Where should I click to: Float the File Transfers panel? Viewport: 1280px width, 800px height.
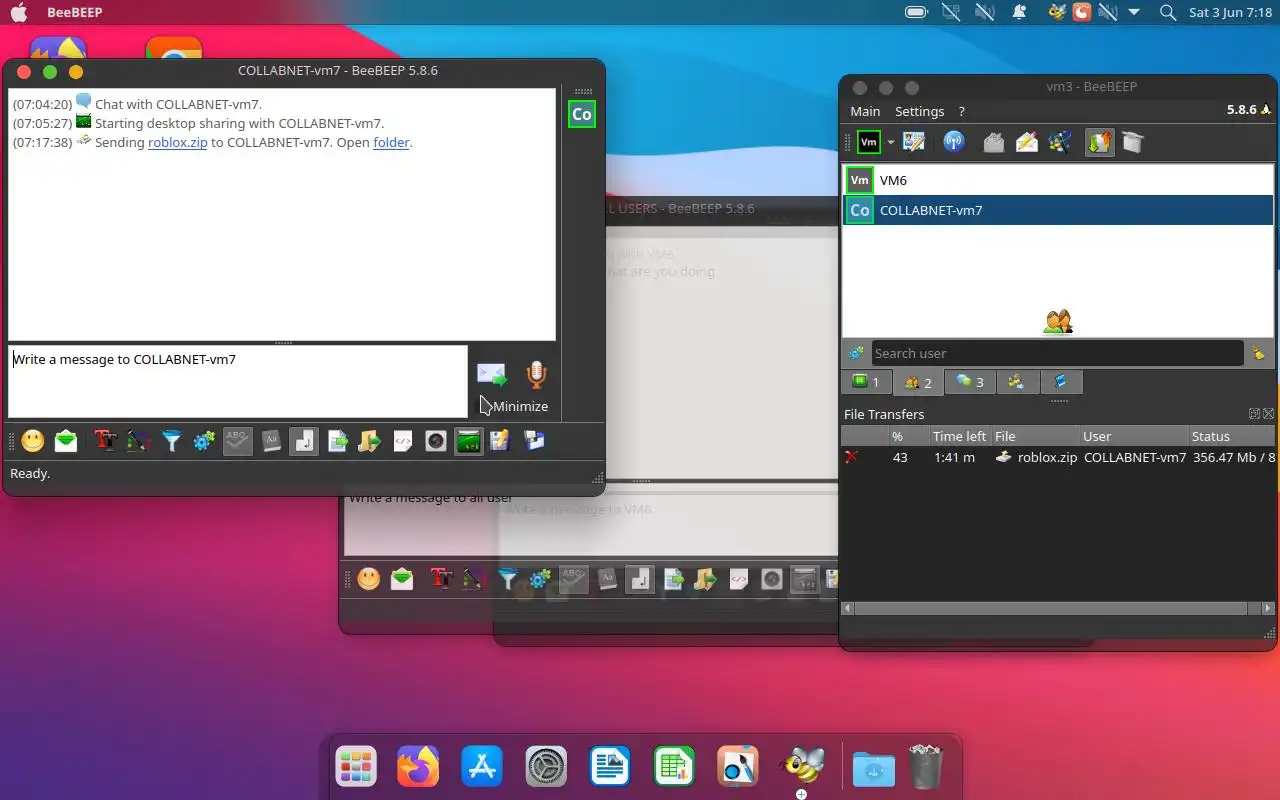click(1254, 414)
